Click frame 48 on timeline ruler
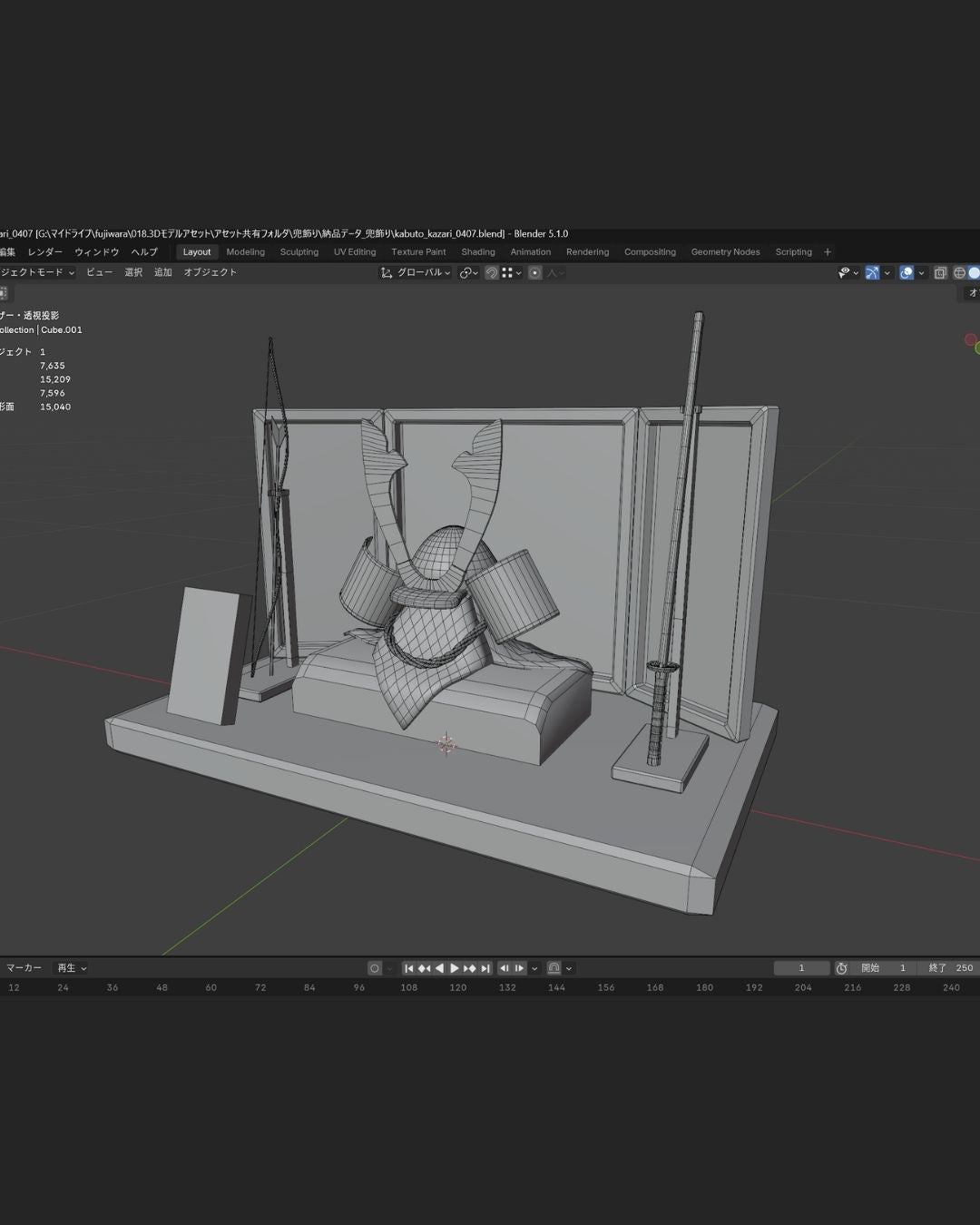This screenshot has width=980, height=1225. [162, 987]
